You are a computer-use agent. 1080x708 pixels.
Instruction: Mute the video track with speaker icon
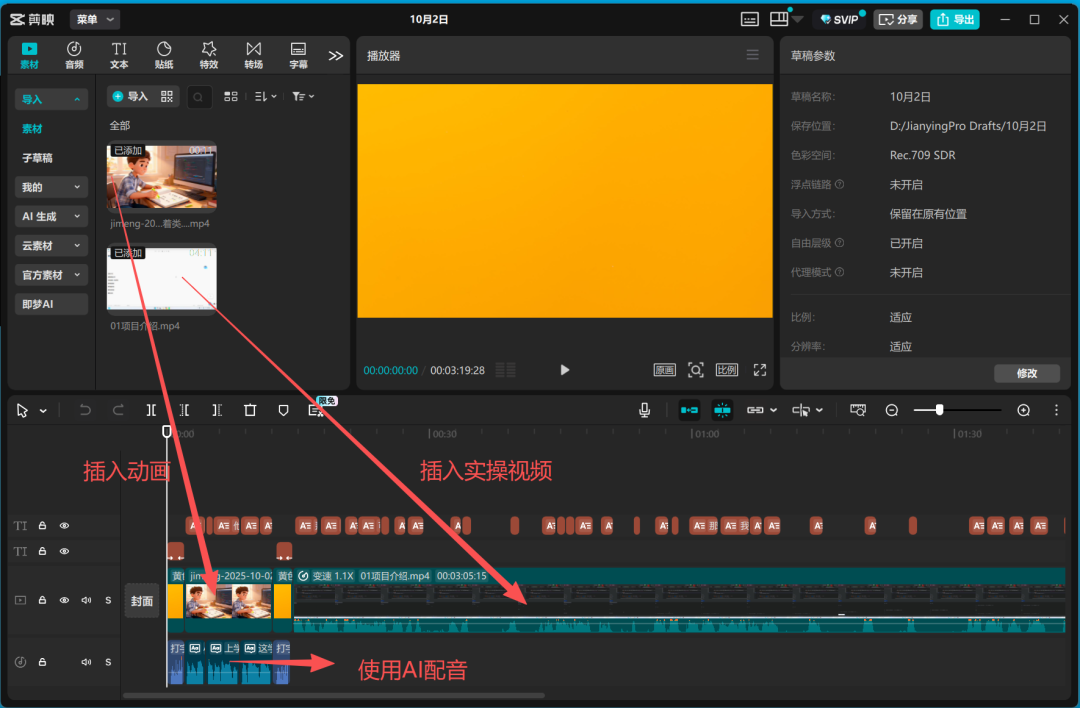tap(86, 600)
